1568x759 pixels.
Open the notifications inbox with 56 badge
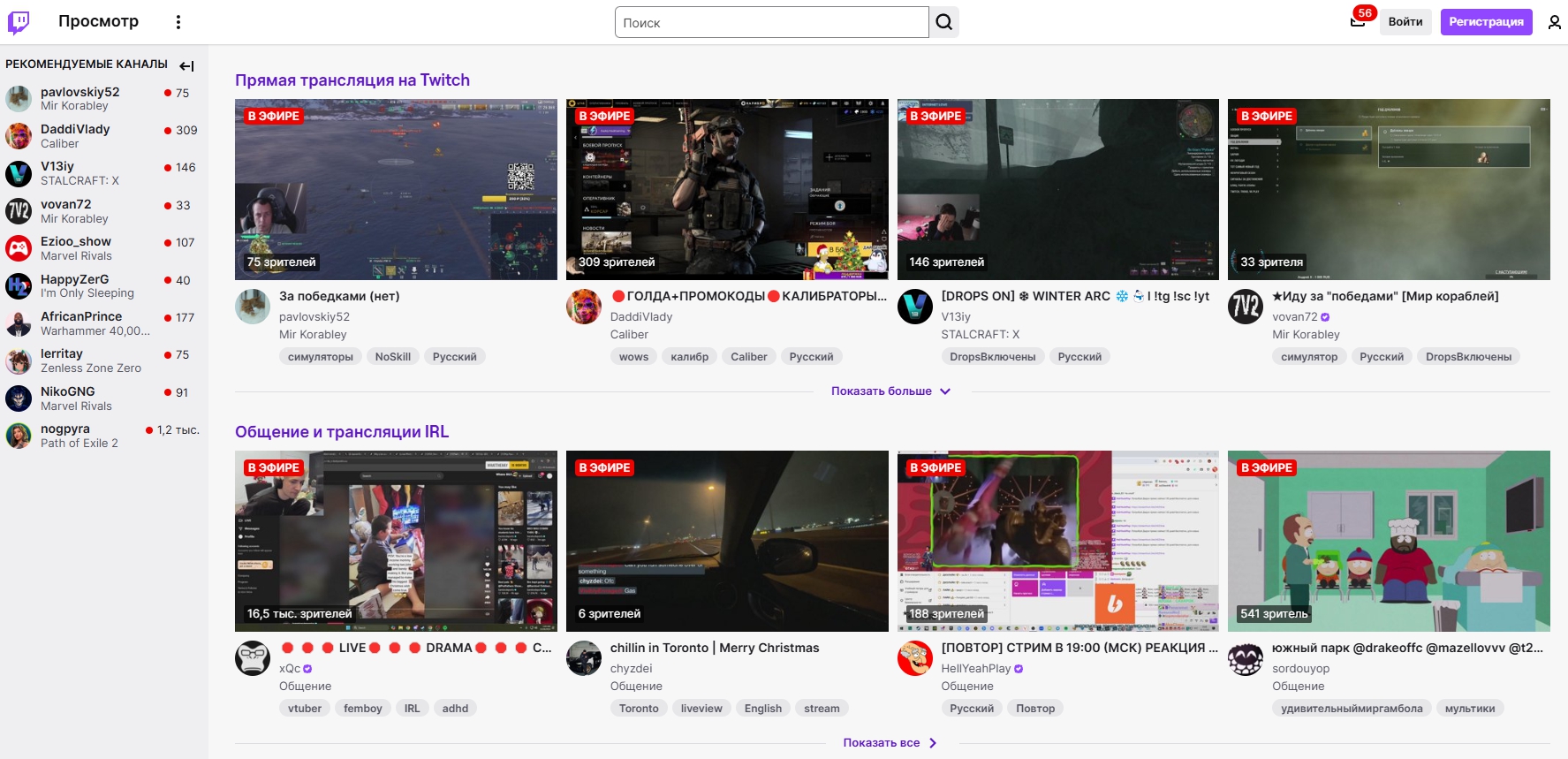[x=1359, y=21]
